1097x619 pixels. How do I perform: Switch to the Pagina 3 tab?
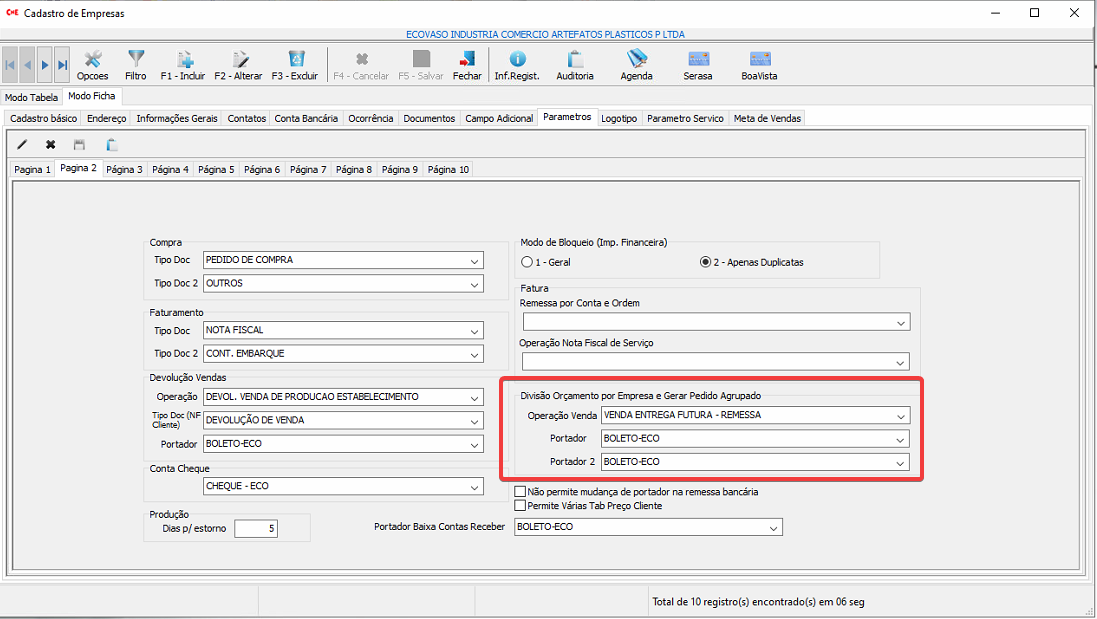point(125,170)
